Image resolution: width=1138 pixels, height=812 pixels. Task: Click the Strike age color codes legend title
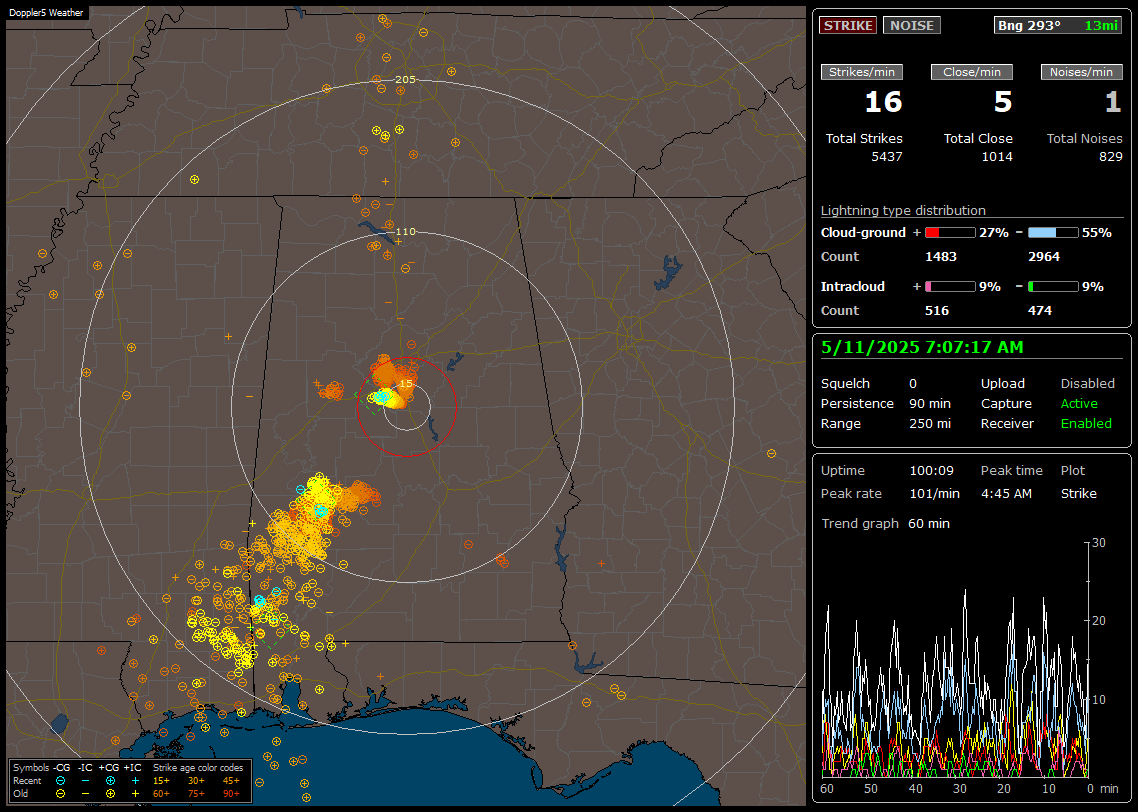click(198, 768)
